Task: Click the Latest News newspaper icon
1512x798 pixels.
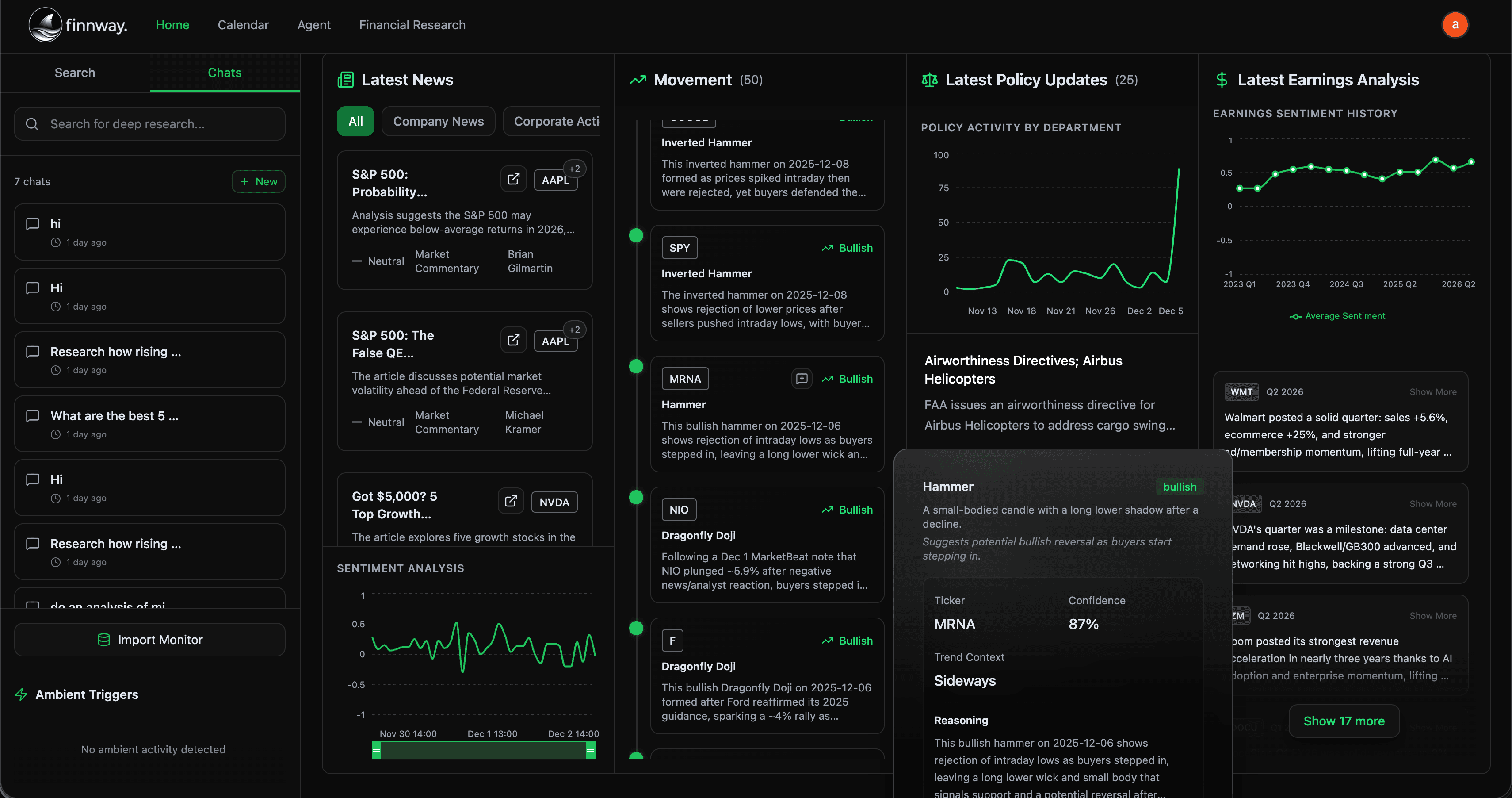Action: point(346,80)
